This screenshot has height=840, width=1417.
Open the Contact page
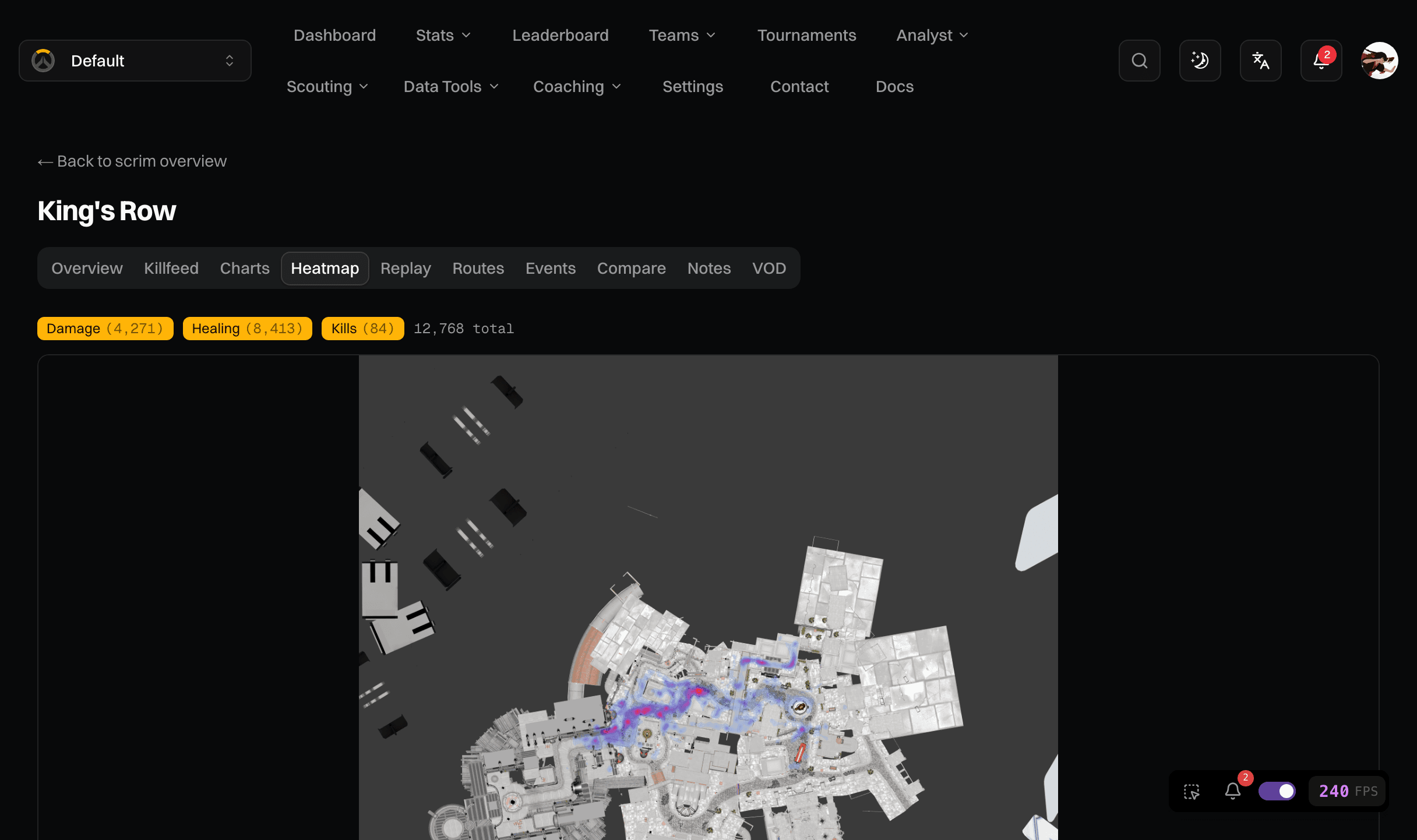[x=799, y=87]
